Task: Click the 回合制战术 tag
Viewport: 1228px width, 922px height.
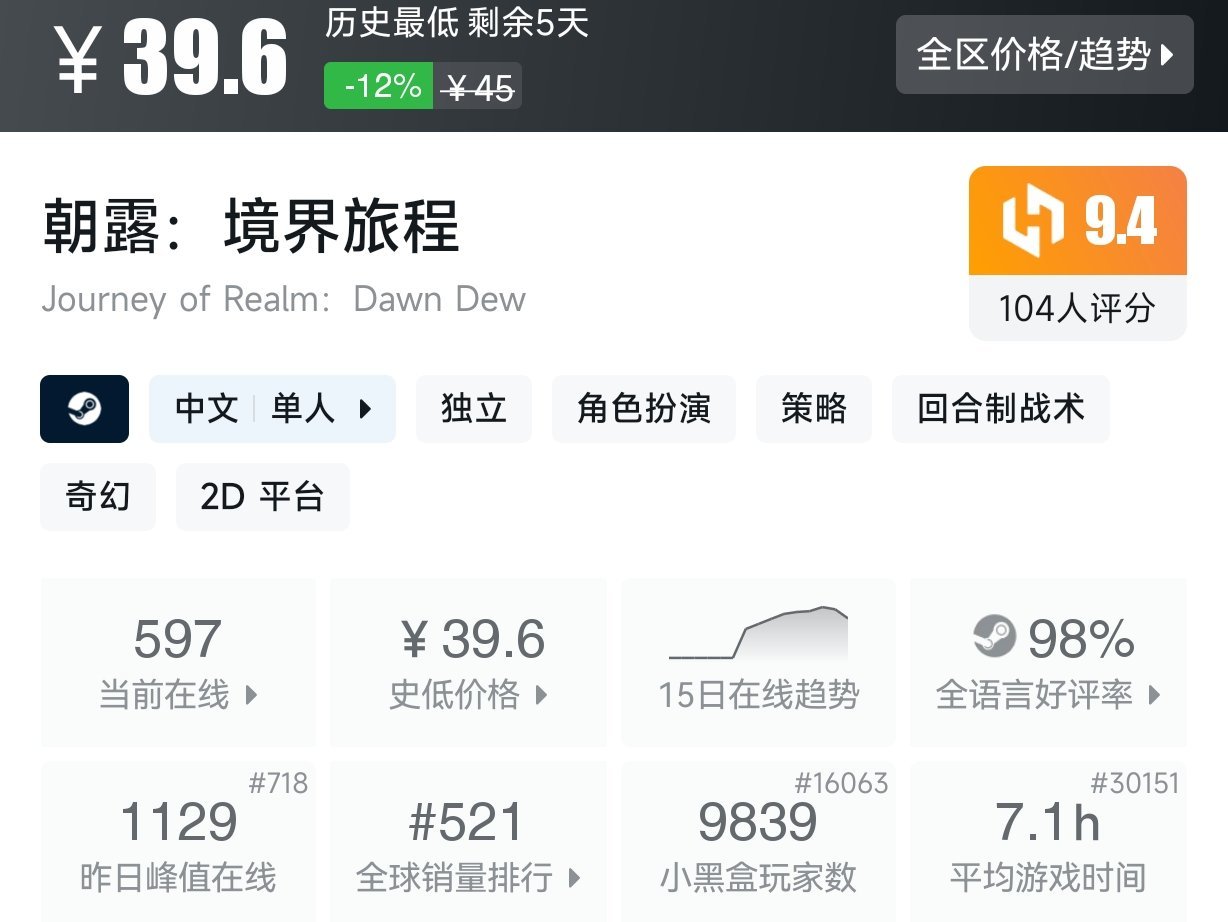Action: [x=1000, y=409]
